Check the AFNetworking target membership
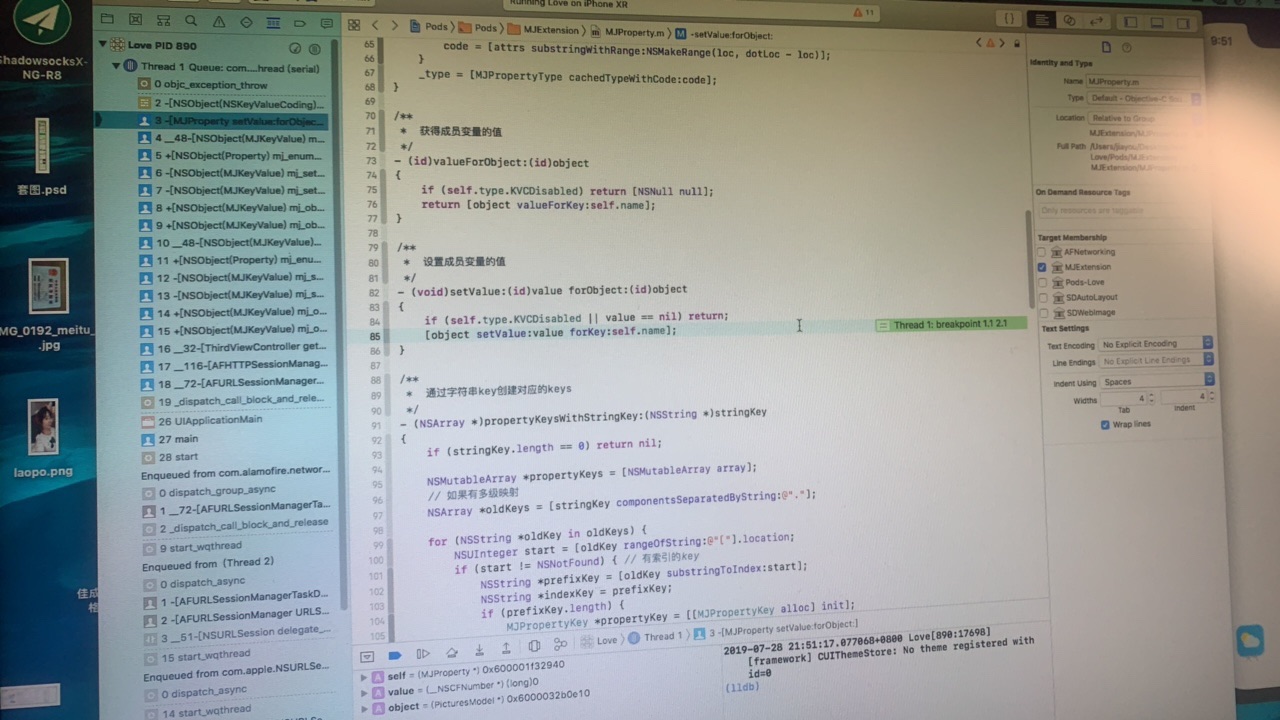 point(1042,253)
